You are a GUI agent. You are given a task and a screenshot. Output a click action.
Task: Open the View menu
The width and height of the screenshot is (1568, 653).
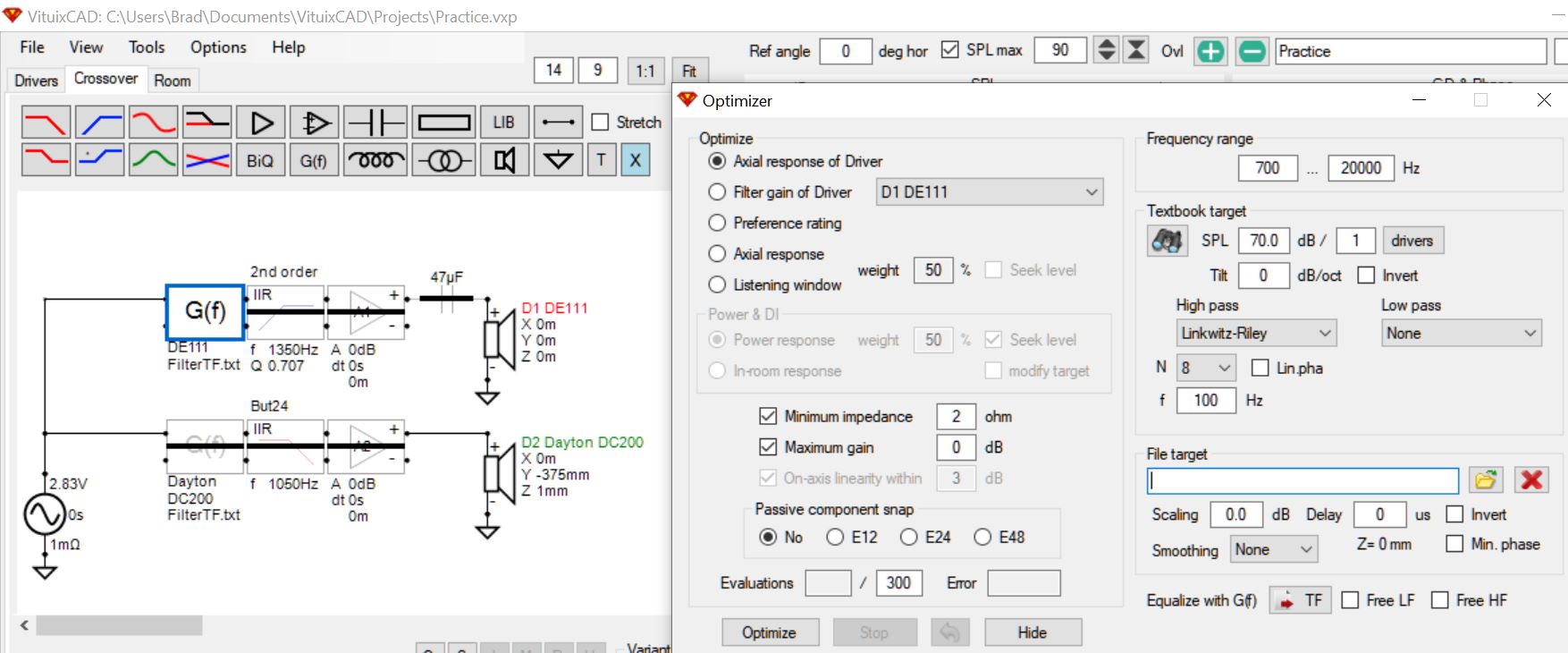coord(86,47)
